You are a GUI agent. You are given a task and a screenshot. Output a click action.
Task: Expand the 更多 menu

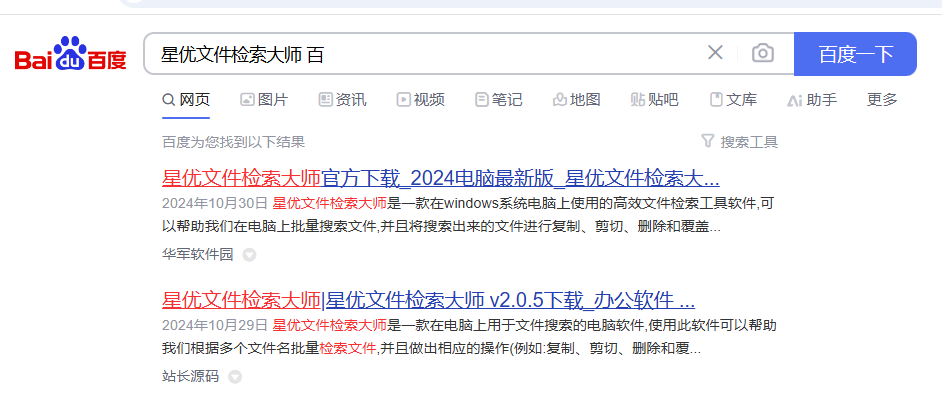point(882,100)
